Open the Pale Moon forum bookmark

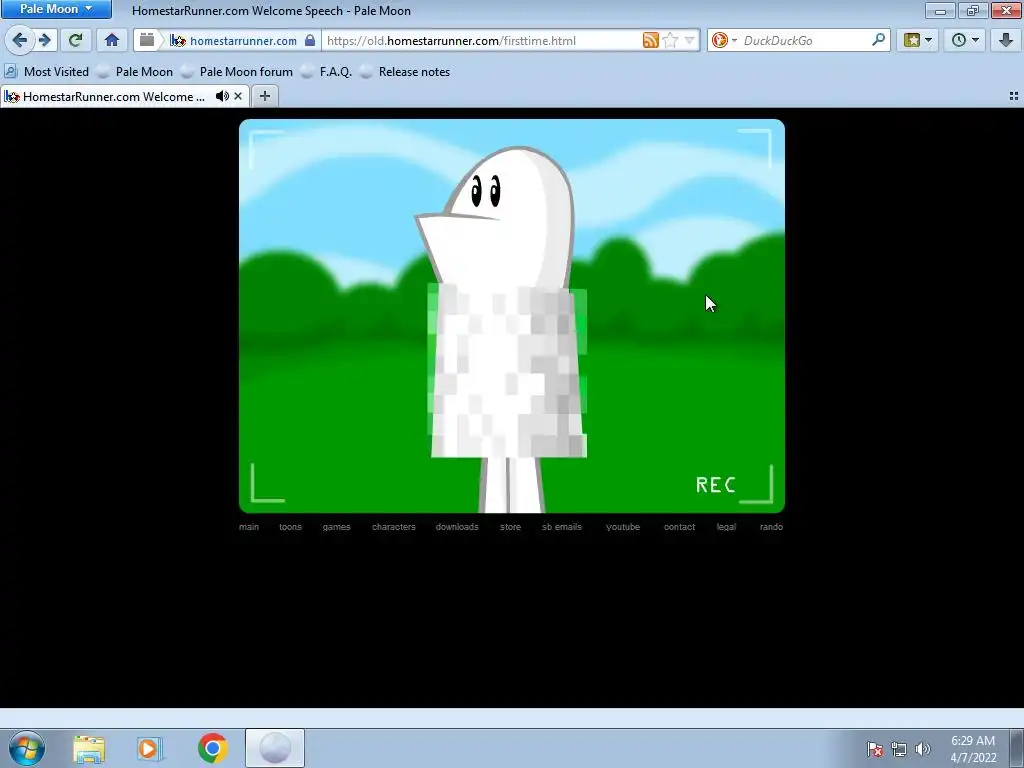click(x=237, y=72)
